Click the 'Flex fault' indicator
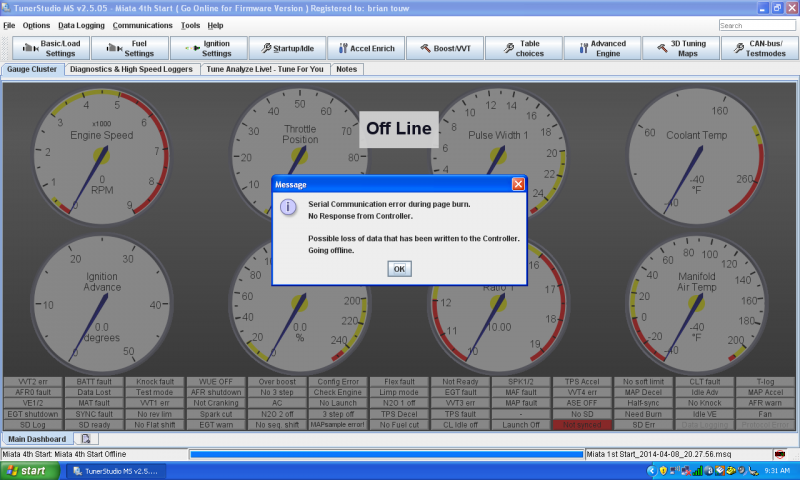This screenshot has height=480, width=800. [399, 382]
